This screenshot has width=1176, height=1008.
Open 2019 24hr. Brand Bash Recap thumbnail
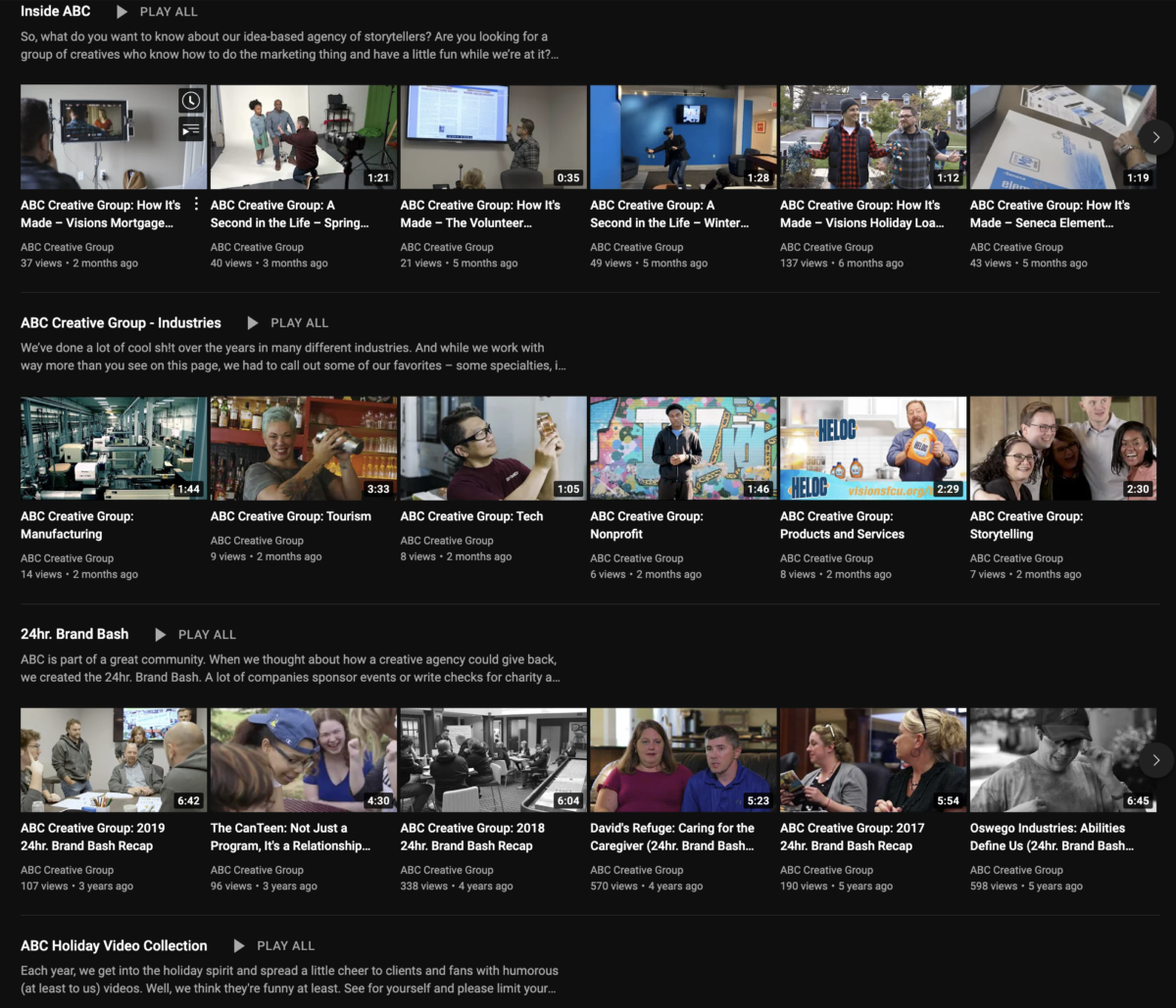[x=114, y=760]
